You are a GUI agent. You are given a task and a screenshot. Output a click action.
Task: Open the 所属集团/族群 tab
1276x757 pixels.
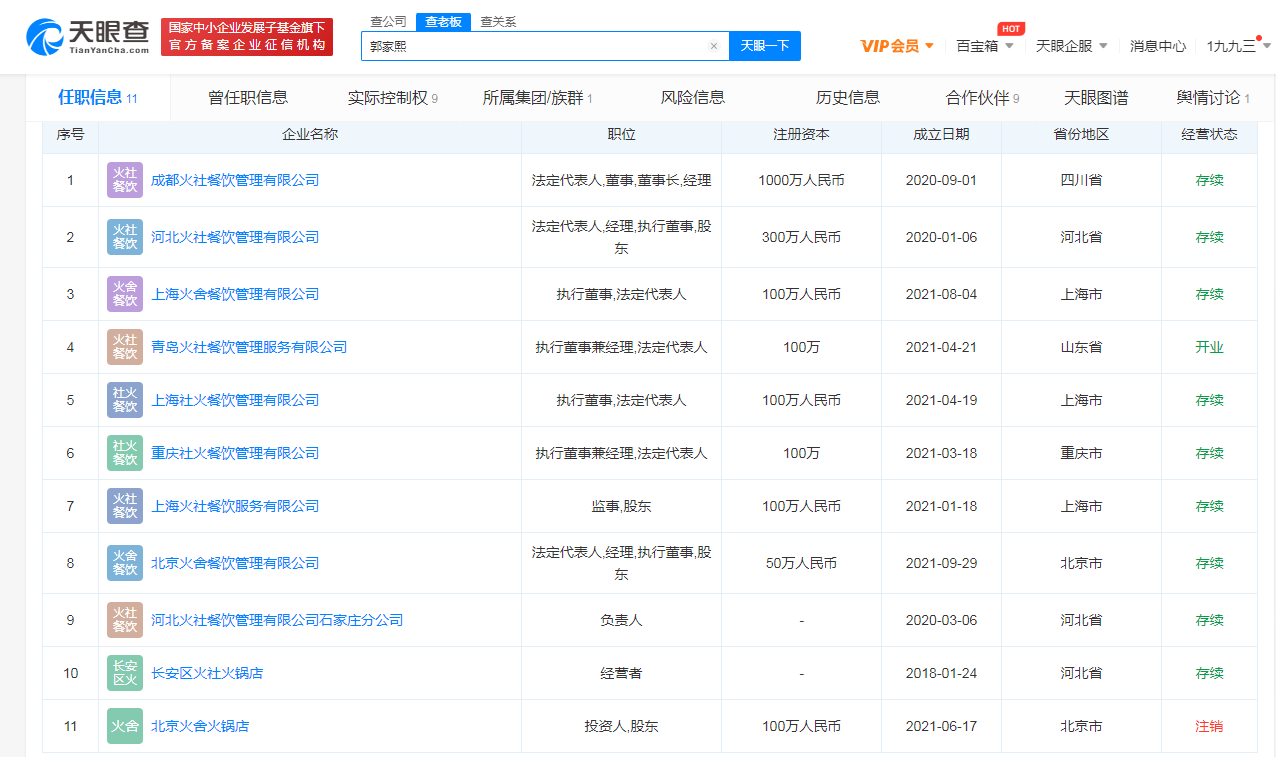538,98
